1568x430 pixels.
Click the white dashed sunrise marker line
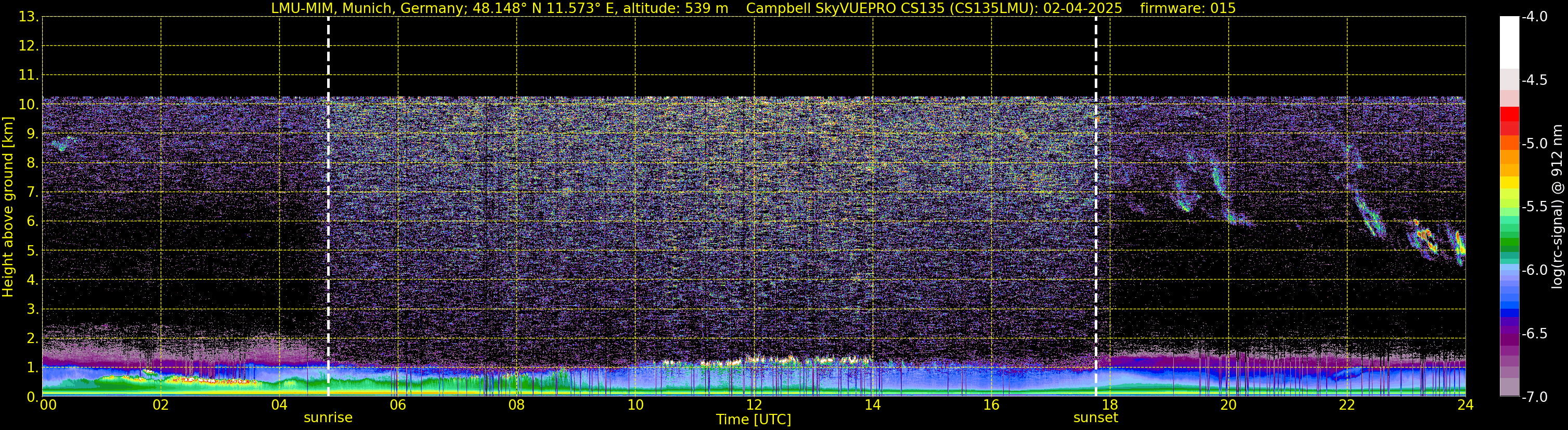click(328, 207)
